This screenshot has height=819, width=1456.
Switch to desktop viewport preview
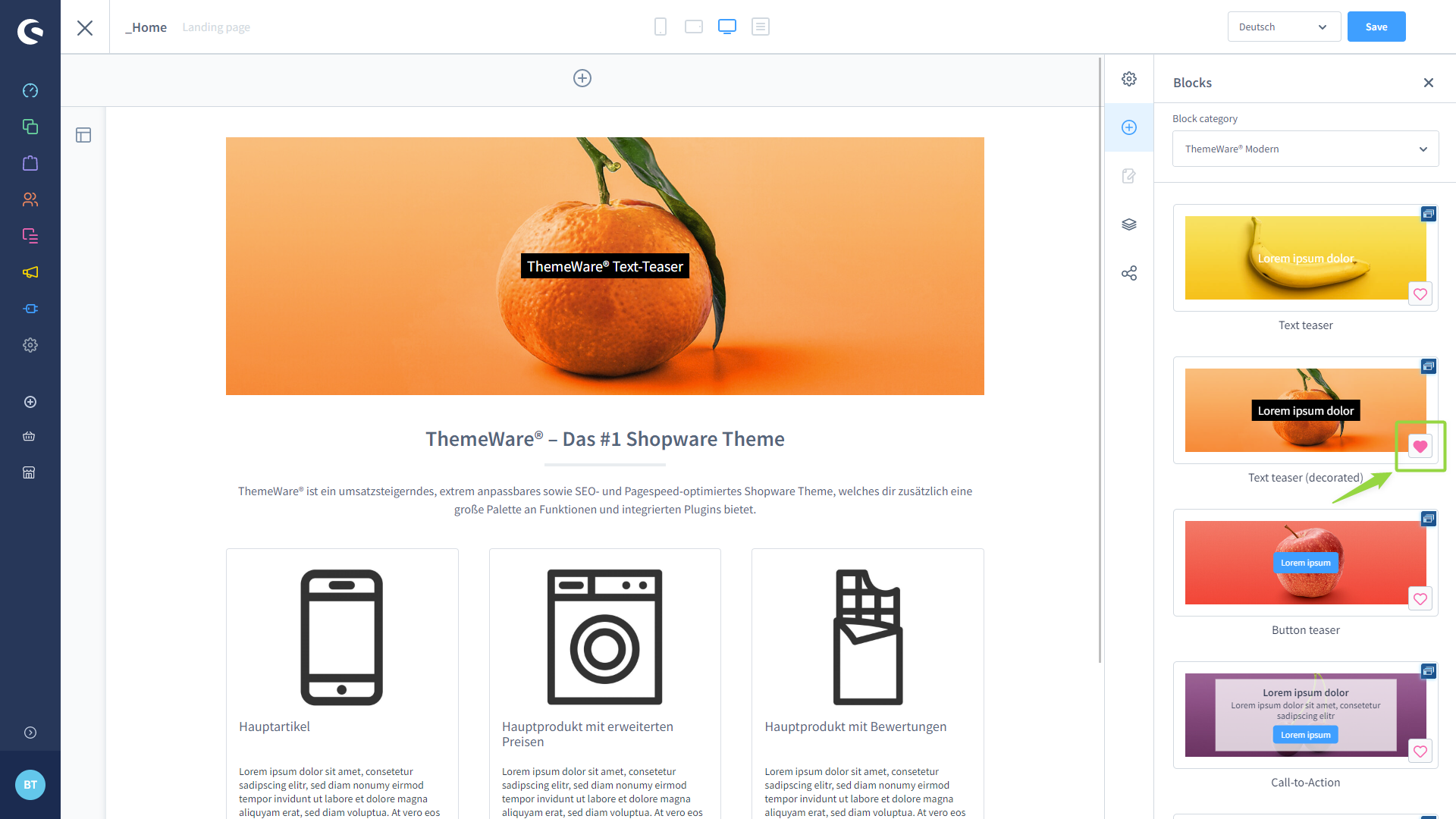click(x=727, y=27)
